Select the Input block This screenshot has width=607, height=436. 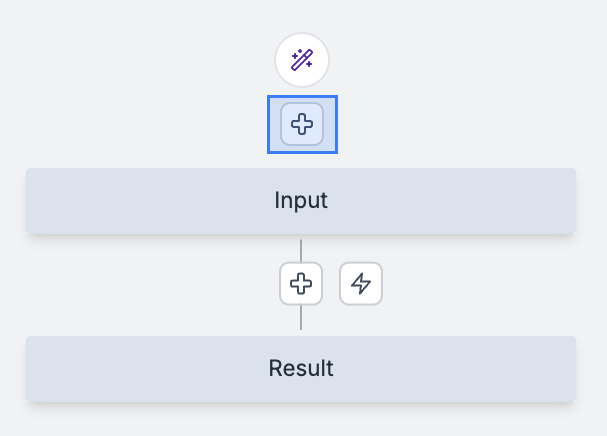150,201
